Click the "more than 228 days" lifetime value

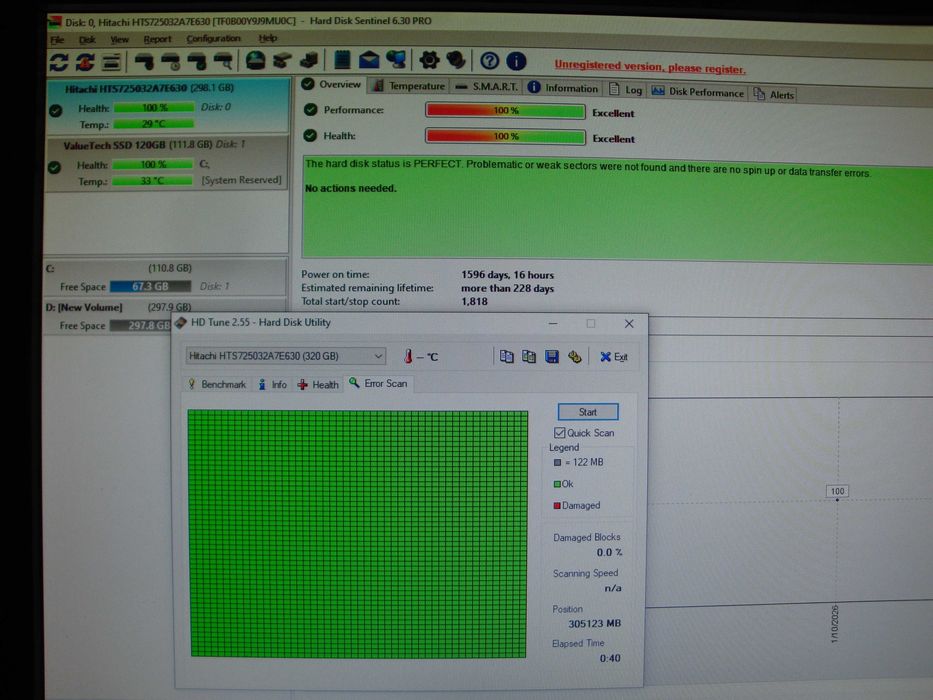point(508,289)
